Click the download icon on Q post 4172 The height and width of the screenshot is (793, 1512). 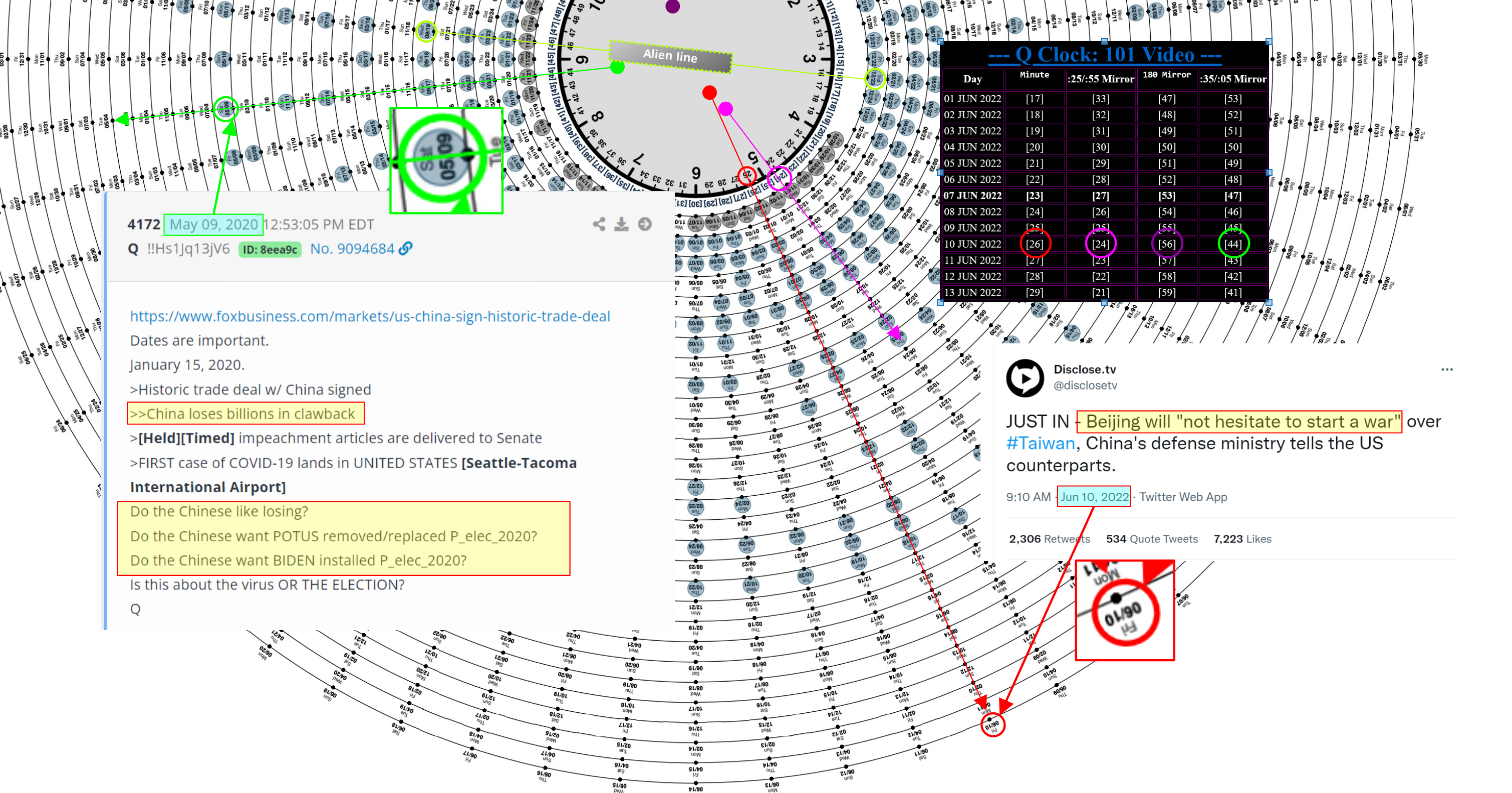point(621,224)
